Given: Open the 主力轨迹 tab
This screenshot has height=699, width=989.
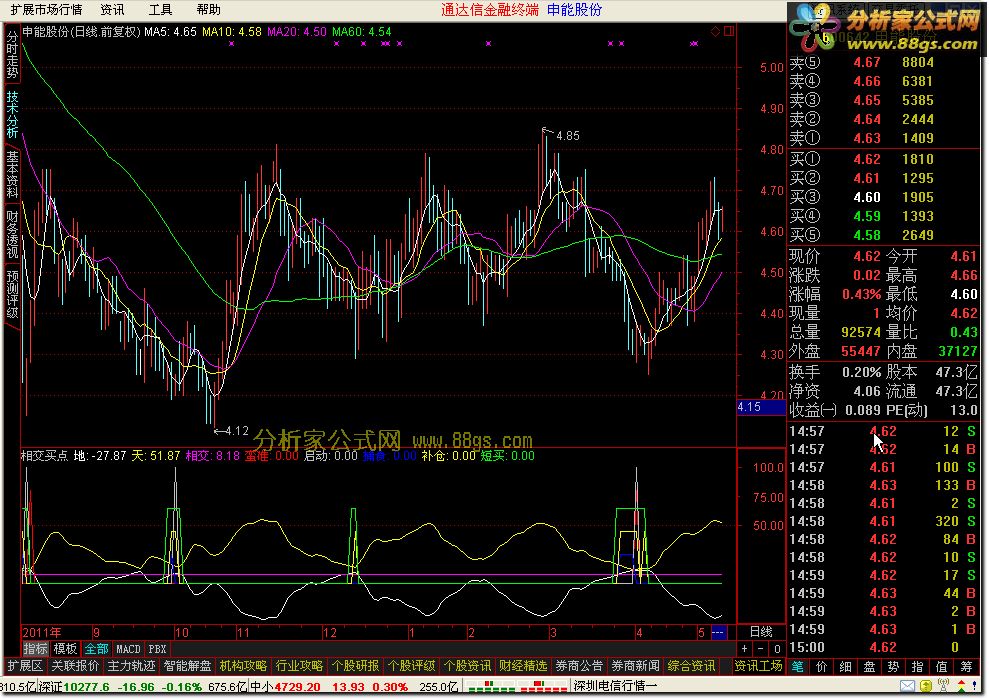Looking at the screenshot, I should [x=131, y=666].
